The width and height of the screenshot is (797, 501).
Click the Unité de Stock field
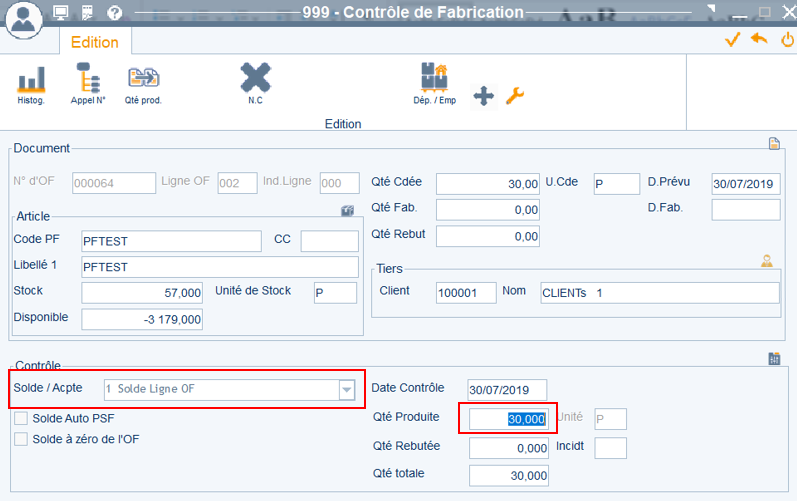335,293
